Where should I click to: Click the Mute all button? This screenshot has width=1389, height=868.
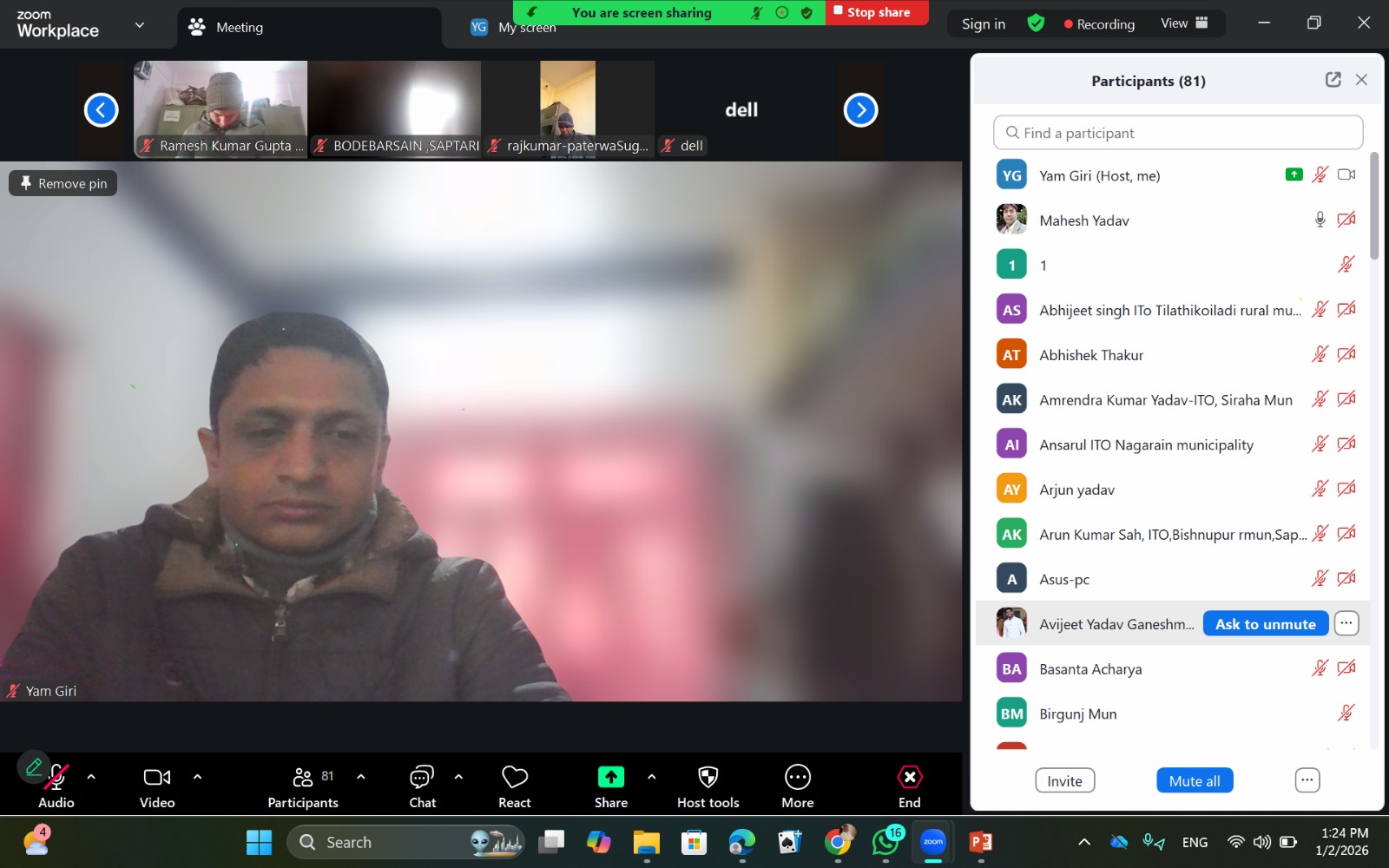1194,780
